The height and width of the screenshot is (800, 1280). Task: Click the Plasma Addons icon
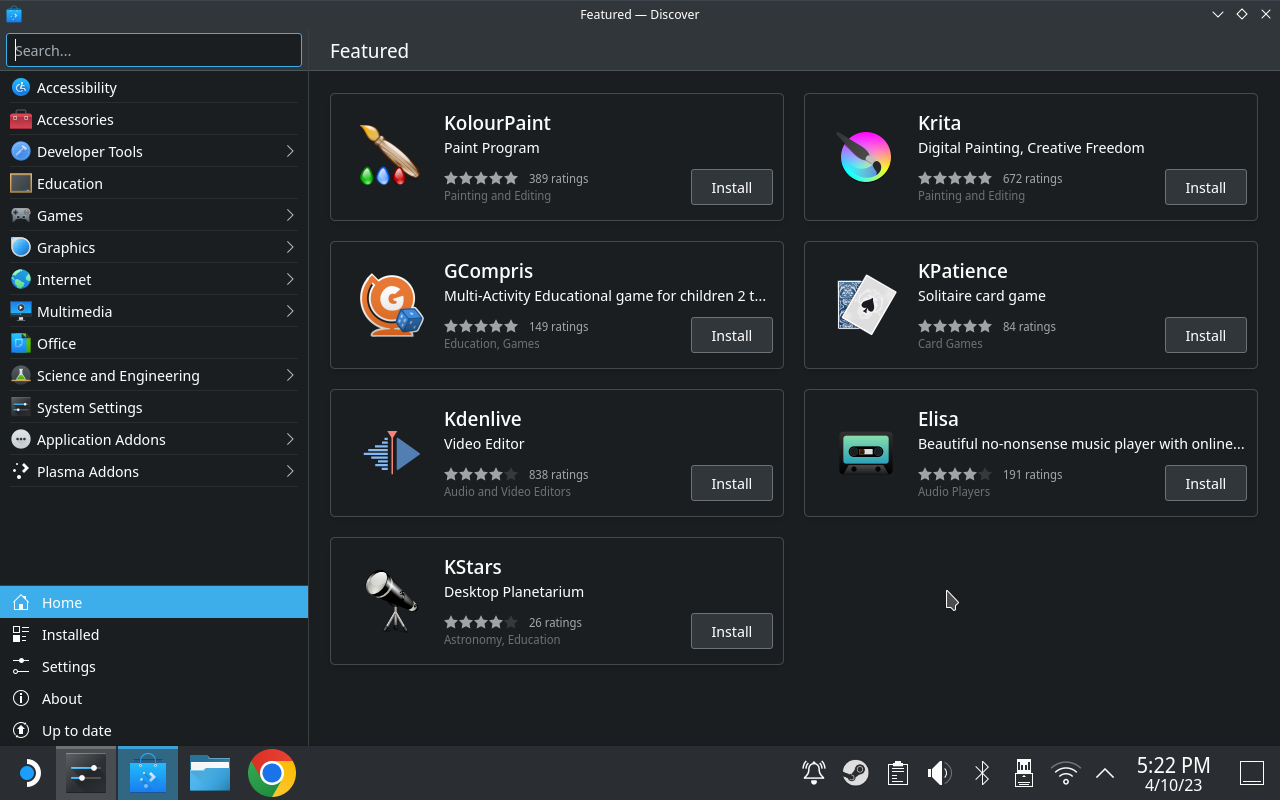pos(21,472)
